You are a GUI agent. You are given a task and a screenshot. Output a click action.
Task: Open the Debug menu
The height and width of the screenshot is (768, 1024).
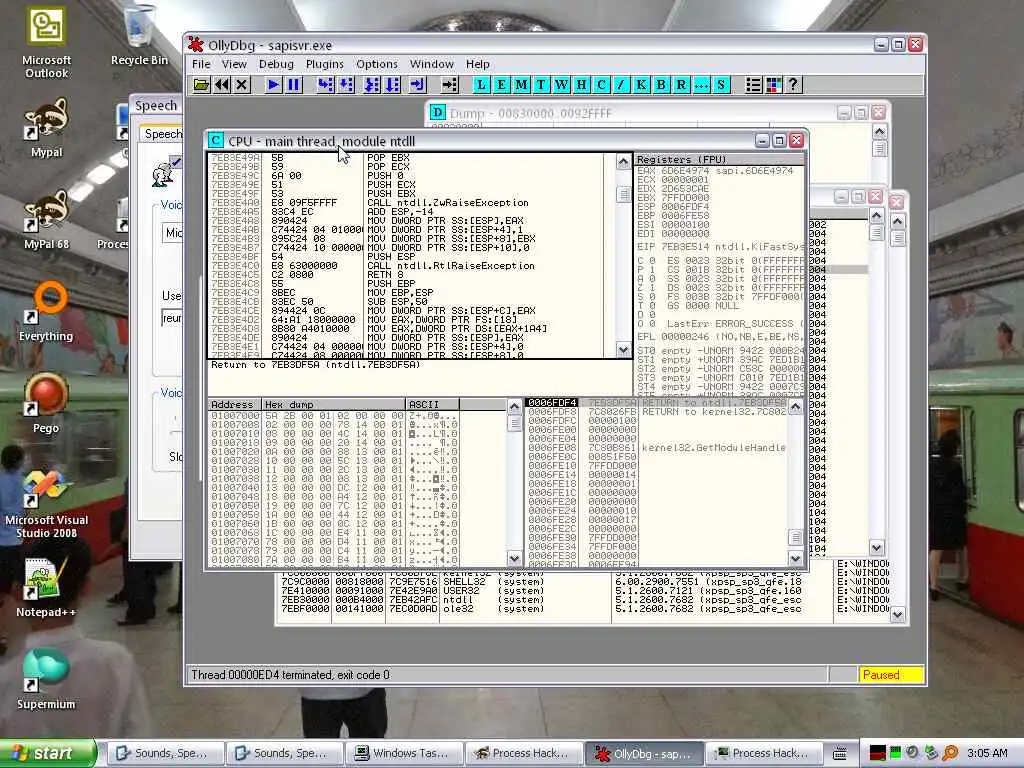point(276,64)
